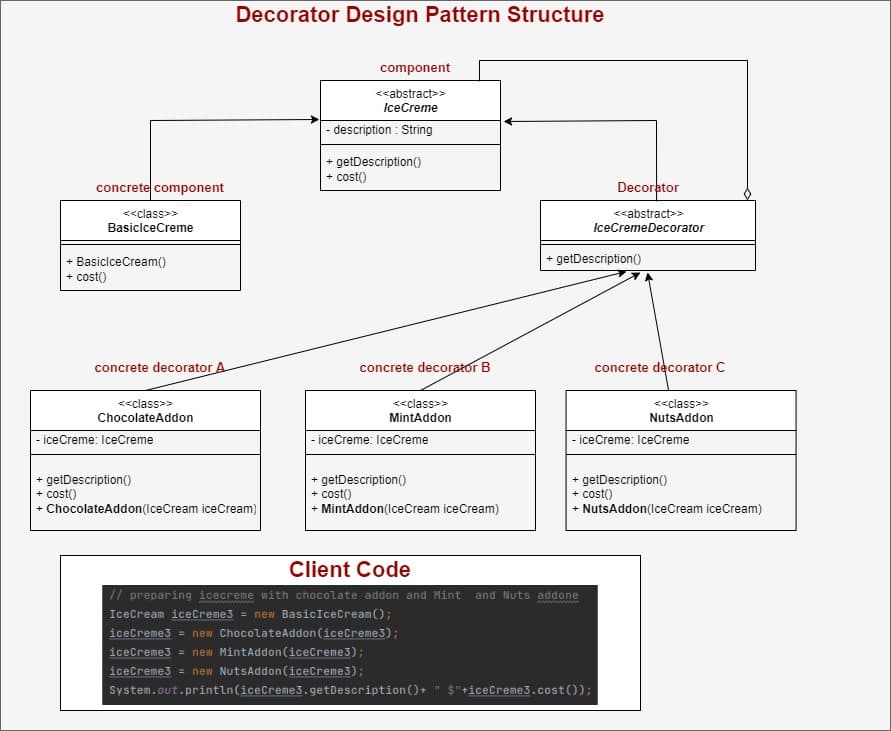Select the NutsAddon class name
The image size is (891, 731).
click(680, 418)
